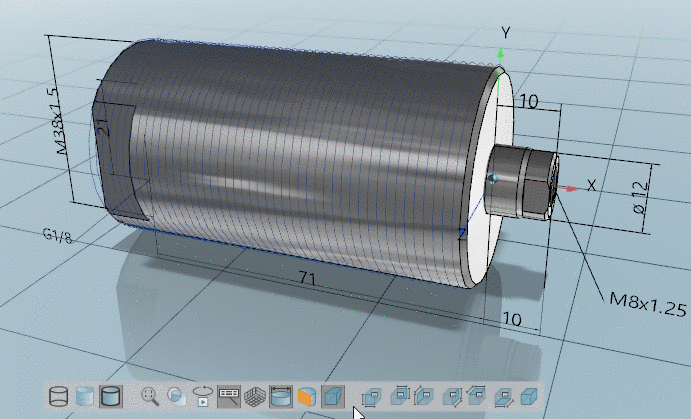Image resolution: width=691 pixels, height=419 pixels.
Task: Toggle the hatched cube background icon
Action: coord(333,396)
